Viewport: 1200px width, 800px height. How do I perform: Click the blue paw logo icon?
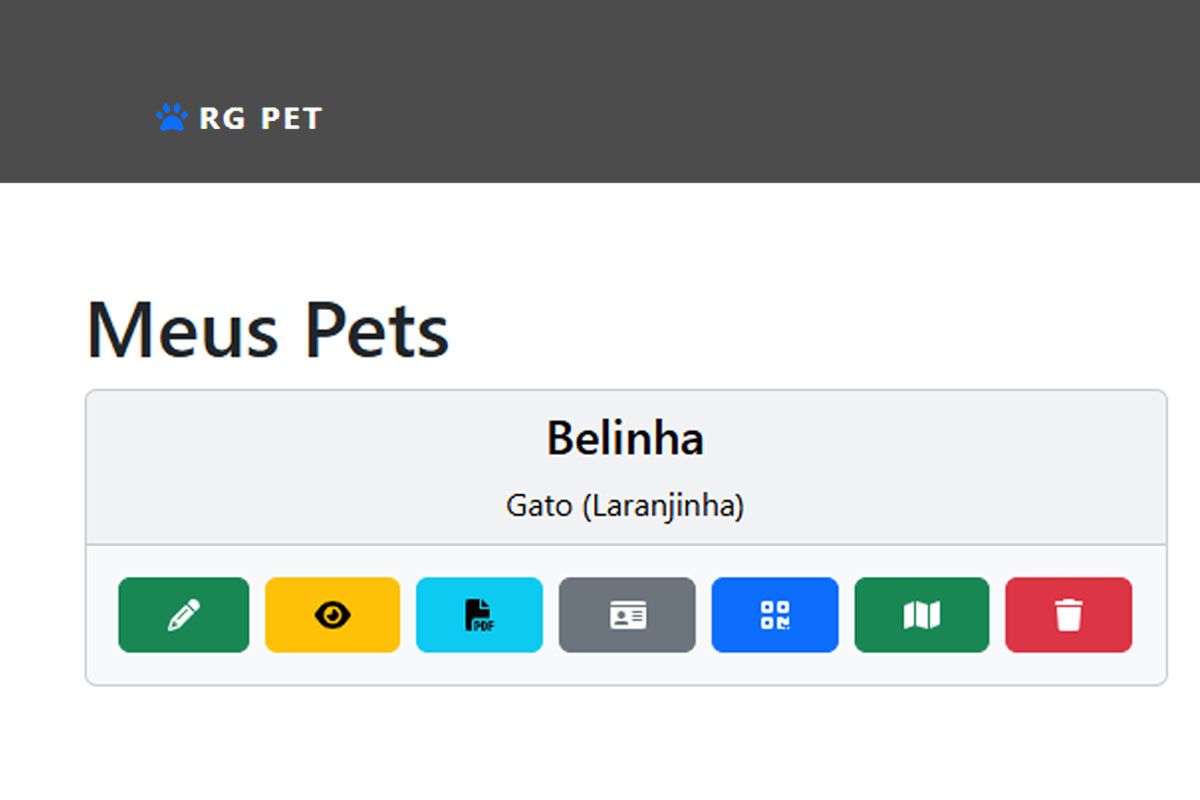coord(171,118)
